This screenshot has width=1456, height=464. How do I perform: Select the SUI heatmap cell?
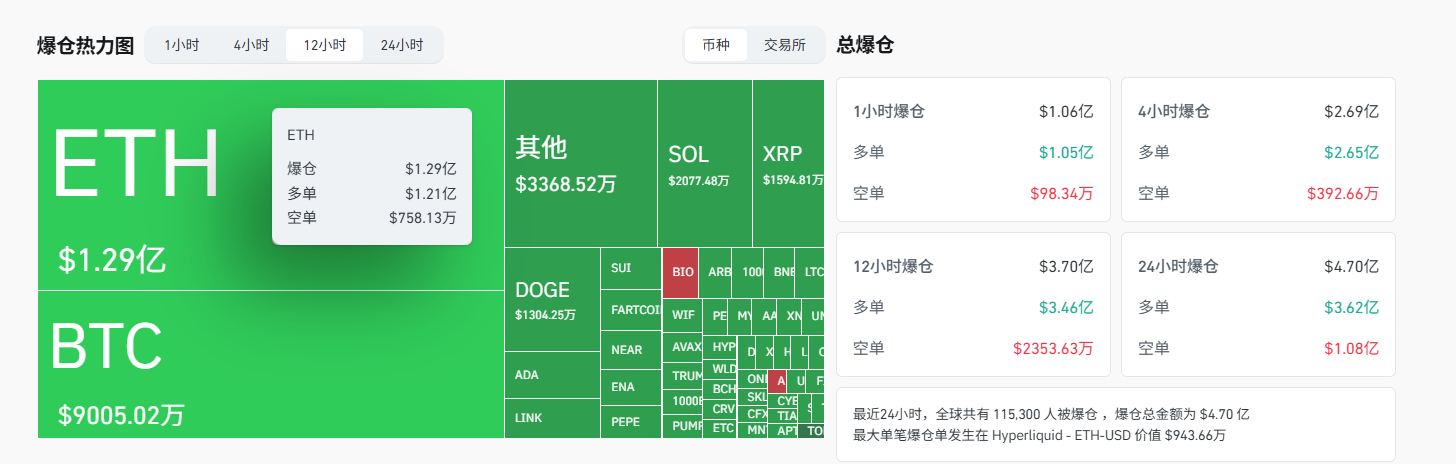[631, 269]
